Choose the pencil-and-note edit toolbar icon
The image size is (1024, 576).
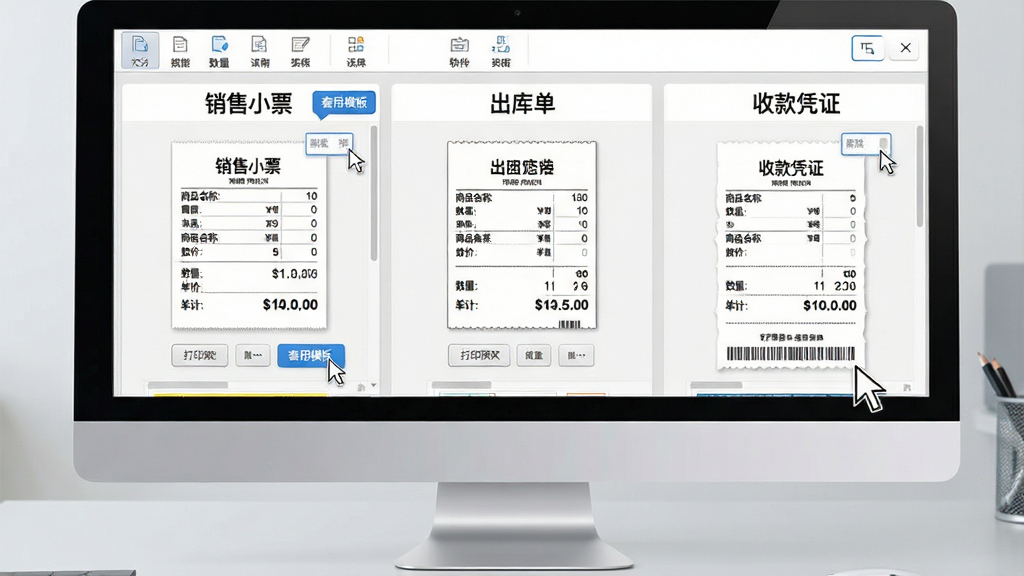300,51
